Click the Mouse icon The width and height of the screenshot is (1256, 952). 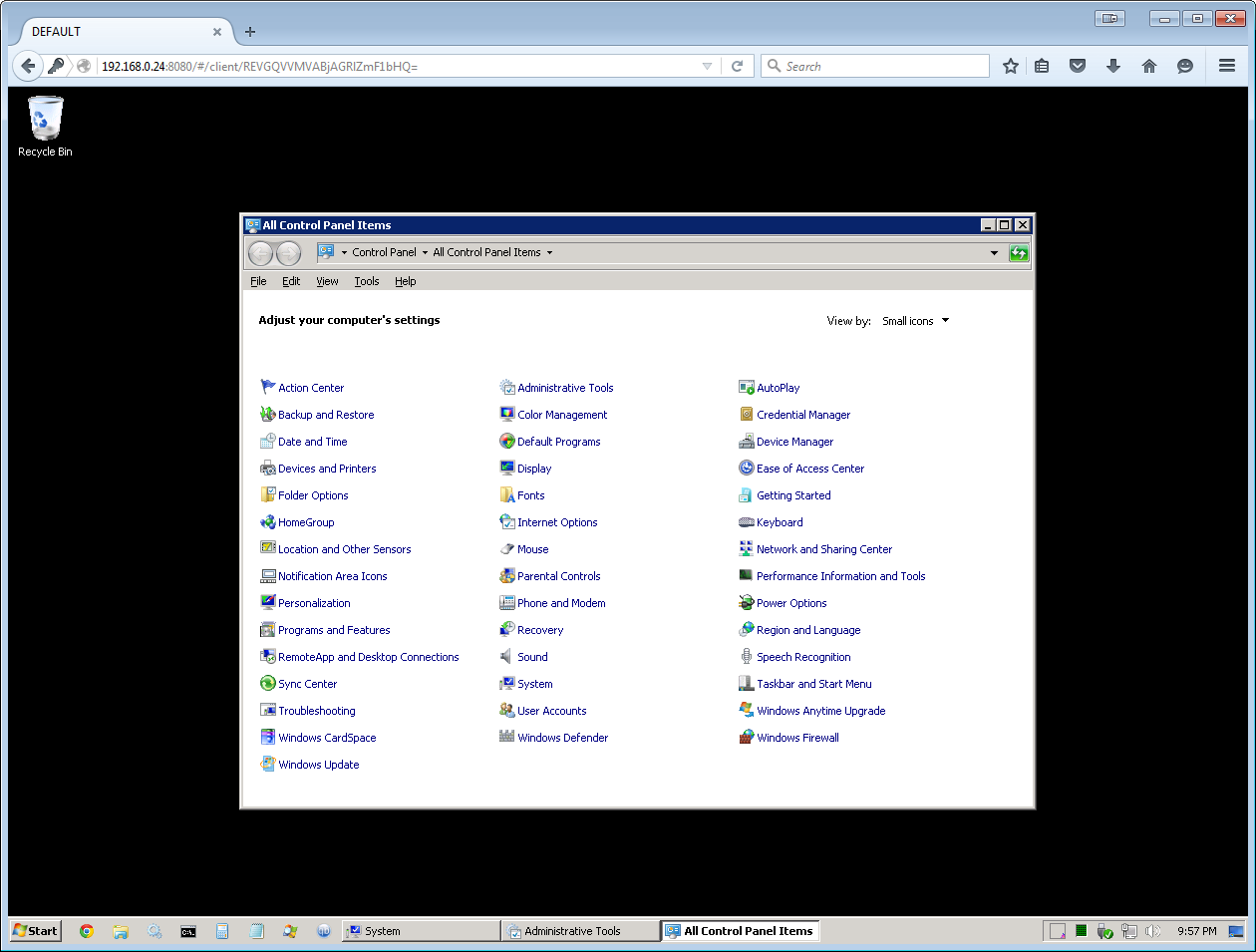click(x=506, y=548)
